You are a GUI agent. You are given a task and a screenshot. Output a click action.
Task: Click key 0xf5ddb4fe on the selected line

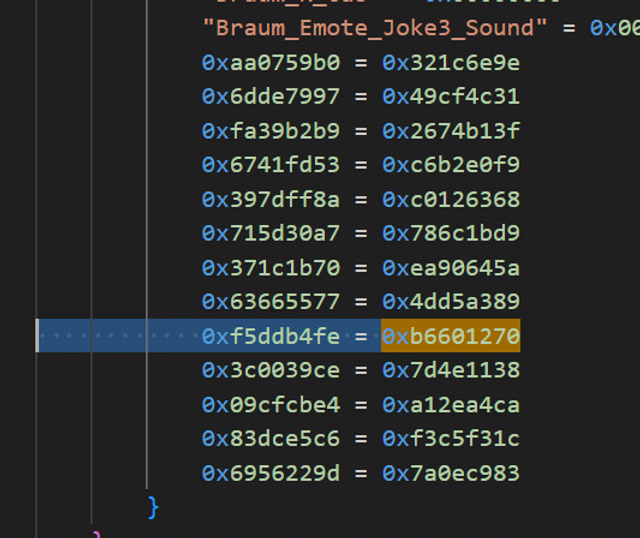pos(270,337)
